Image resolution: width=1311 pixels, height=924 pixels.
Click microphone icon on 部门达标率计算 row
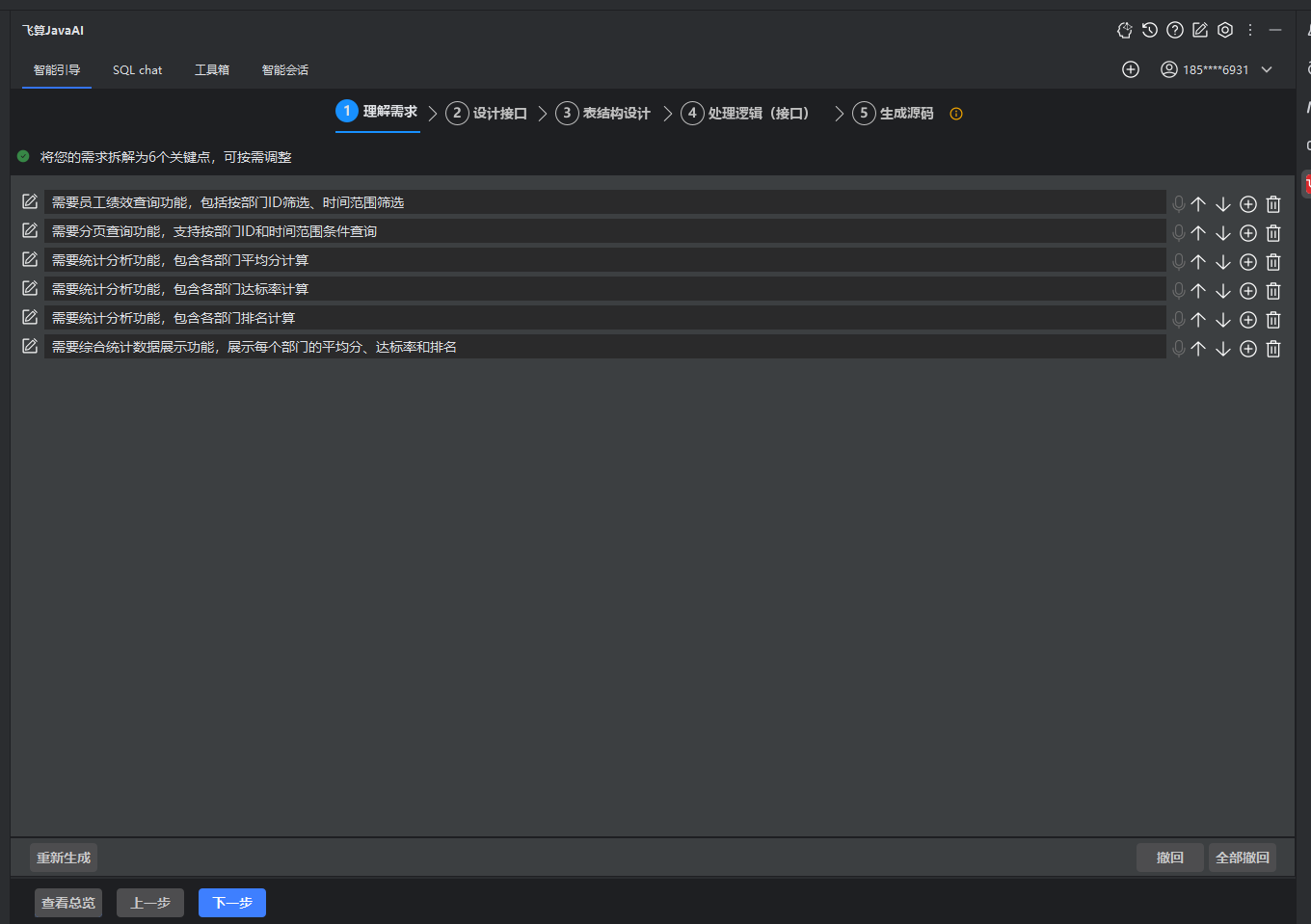point(1178,290)
